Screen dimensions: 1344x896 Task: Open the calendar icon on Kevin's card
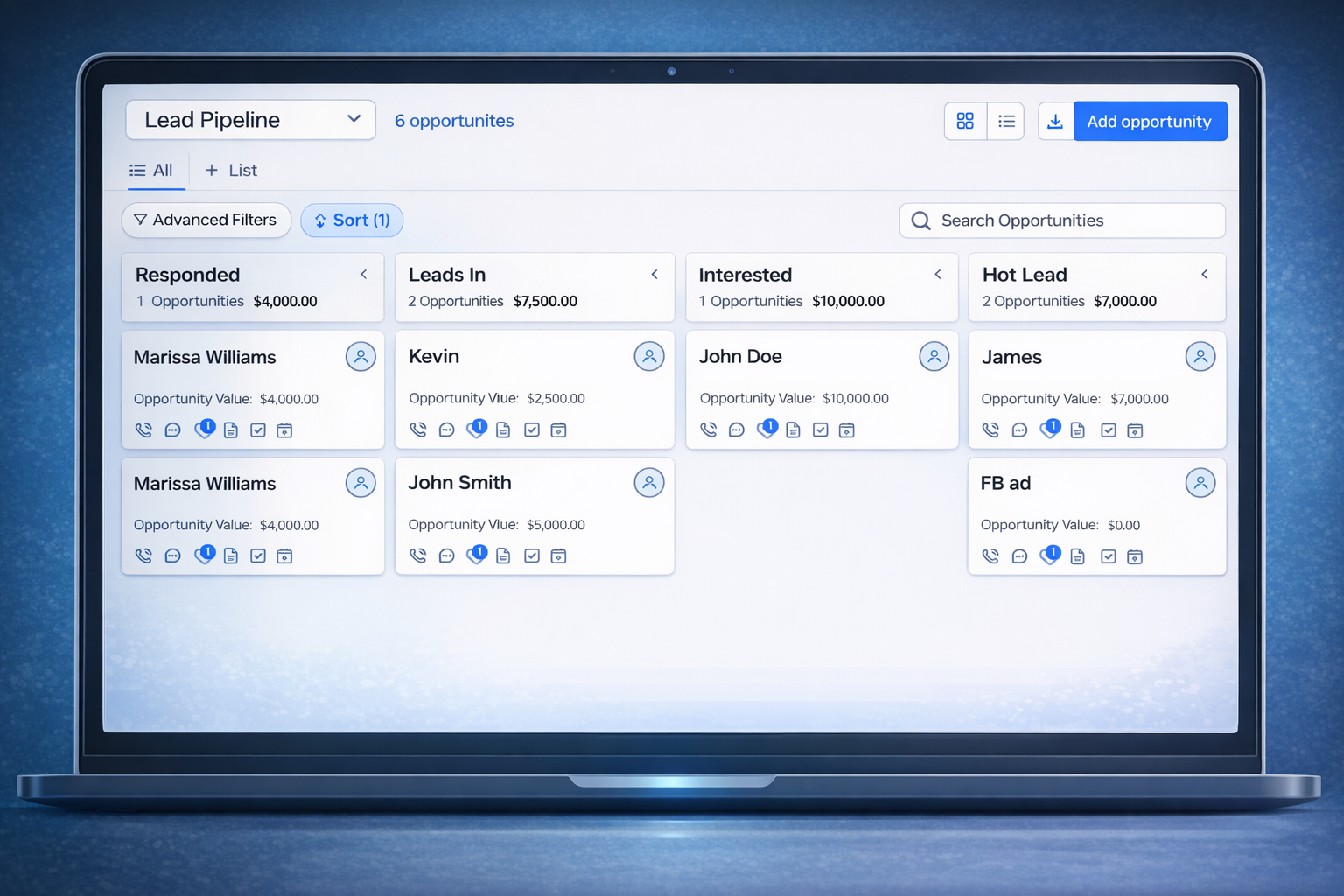point(558,430)
